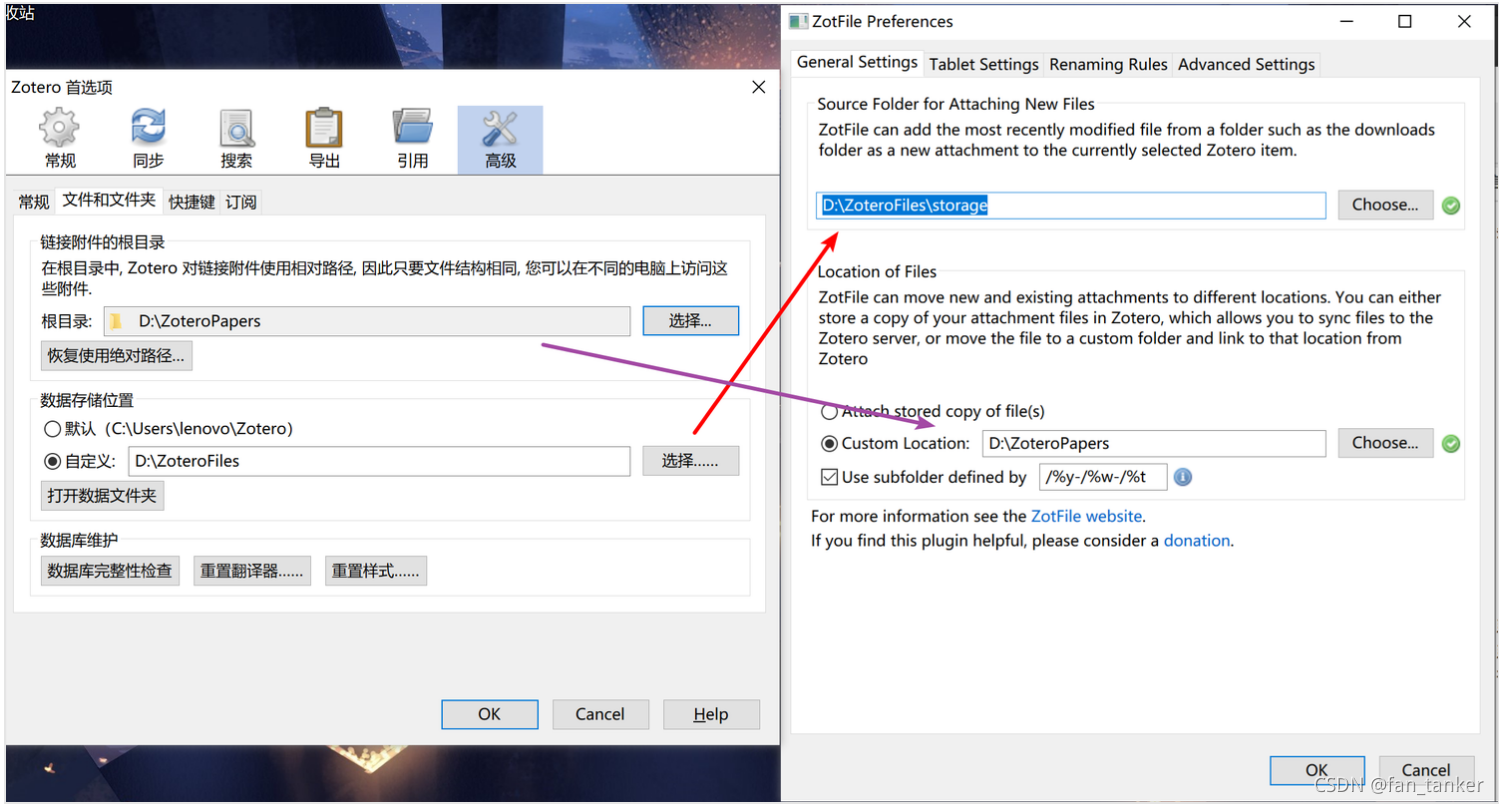Click 选择 button for the root directory
Viewport: 1499px width, 805px height.
690,321
